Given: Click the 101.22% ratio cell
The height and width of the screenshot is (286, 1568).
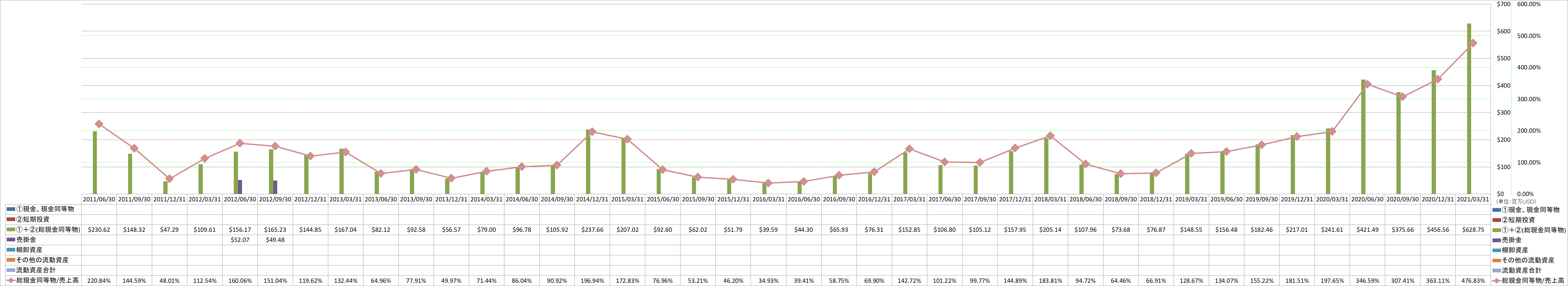Looking at the screenshot, I should point(944,280).
